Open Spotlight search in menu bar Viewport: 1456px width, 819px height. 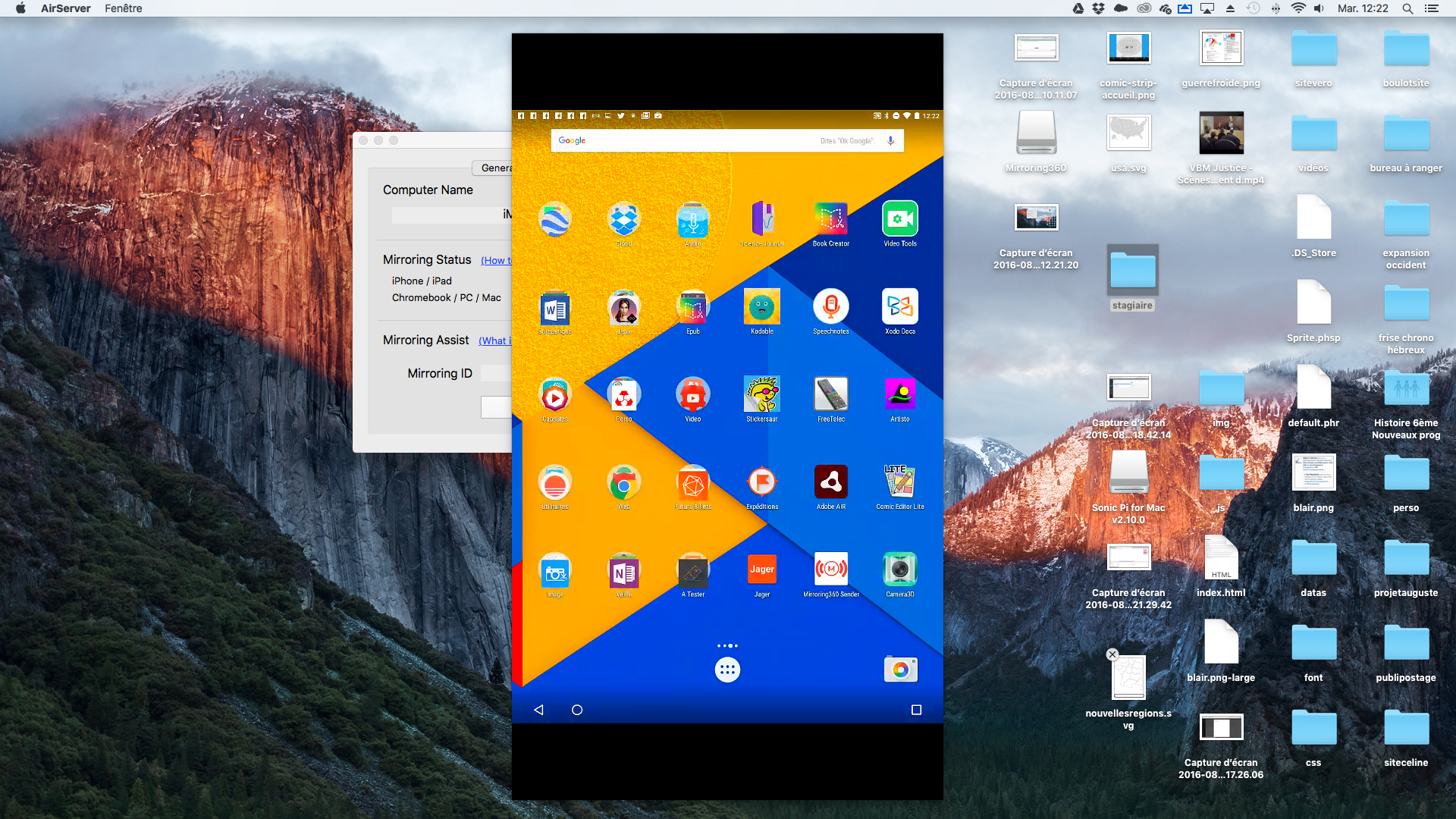point(1407,8)
